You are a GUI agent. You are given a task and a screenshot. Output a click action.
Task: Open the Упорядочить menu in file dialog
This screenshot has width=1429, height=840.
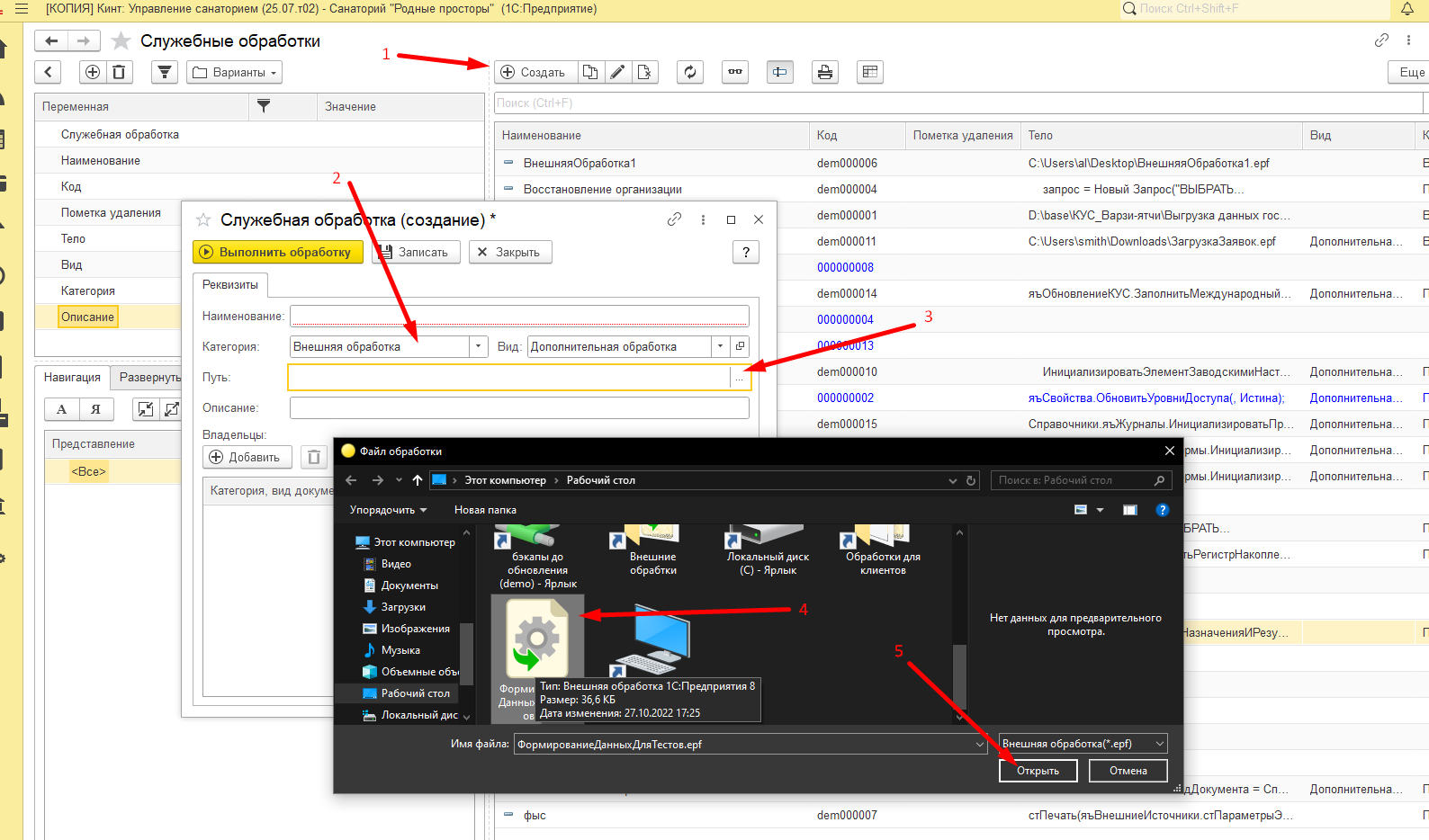[388, 510]
